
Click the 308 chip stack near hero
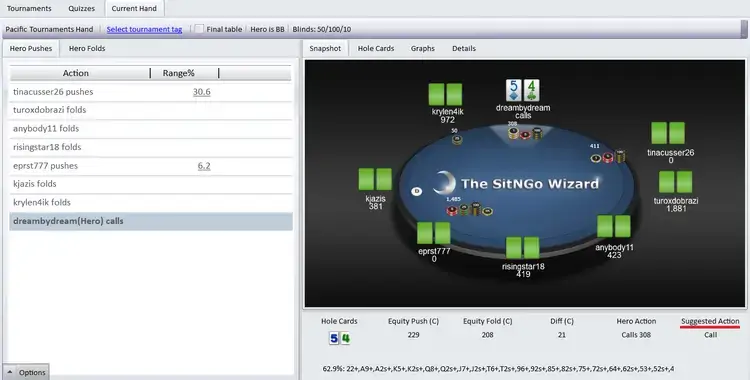coord(525,133)
